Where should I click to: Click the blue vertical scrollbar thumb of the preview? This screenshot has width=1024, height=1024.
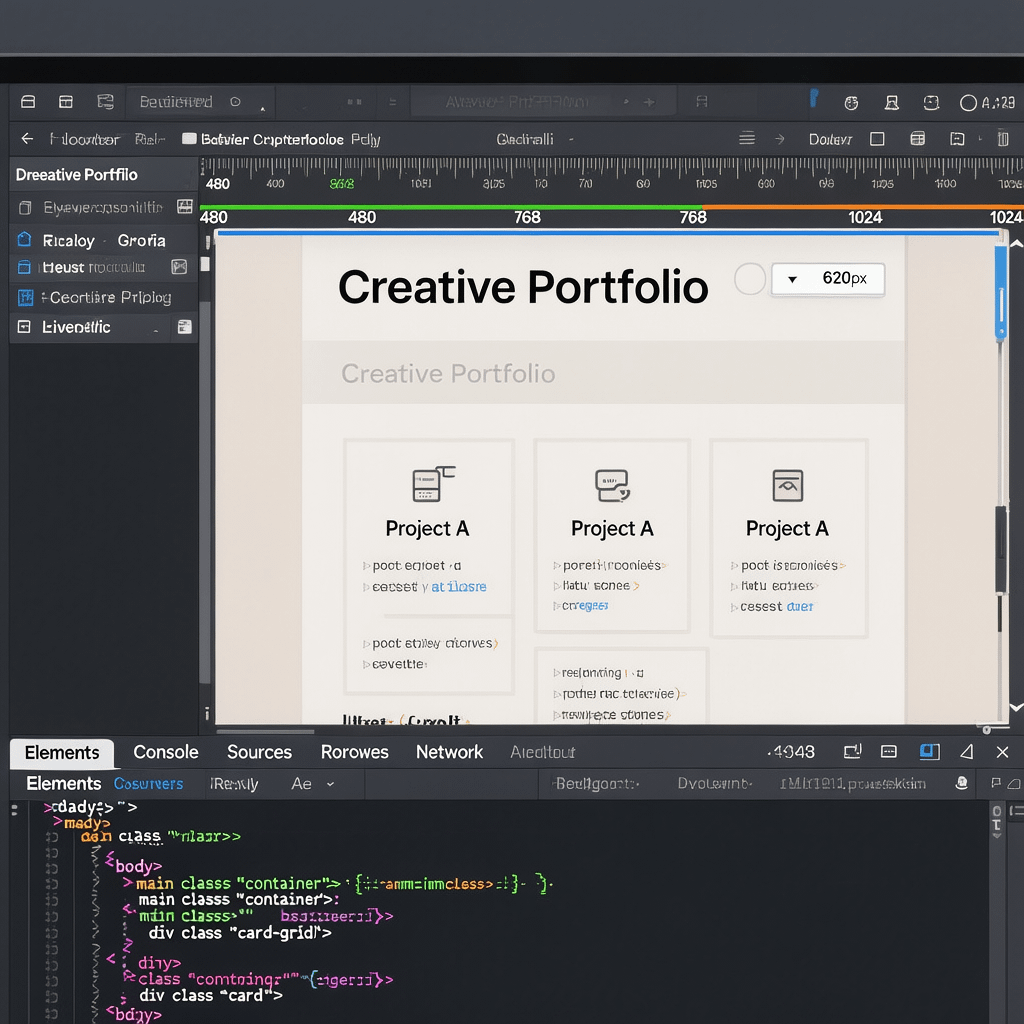[x=1000, y=295]
